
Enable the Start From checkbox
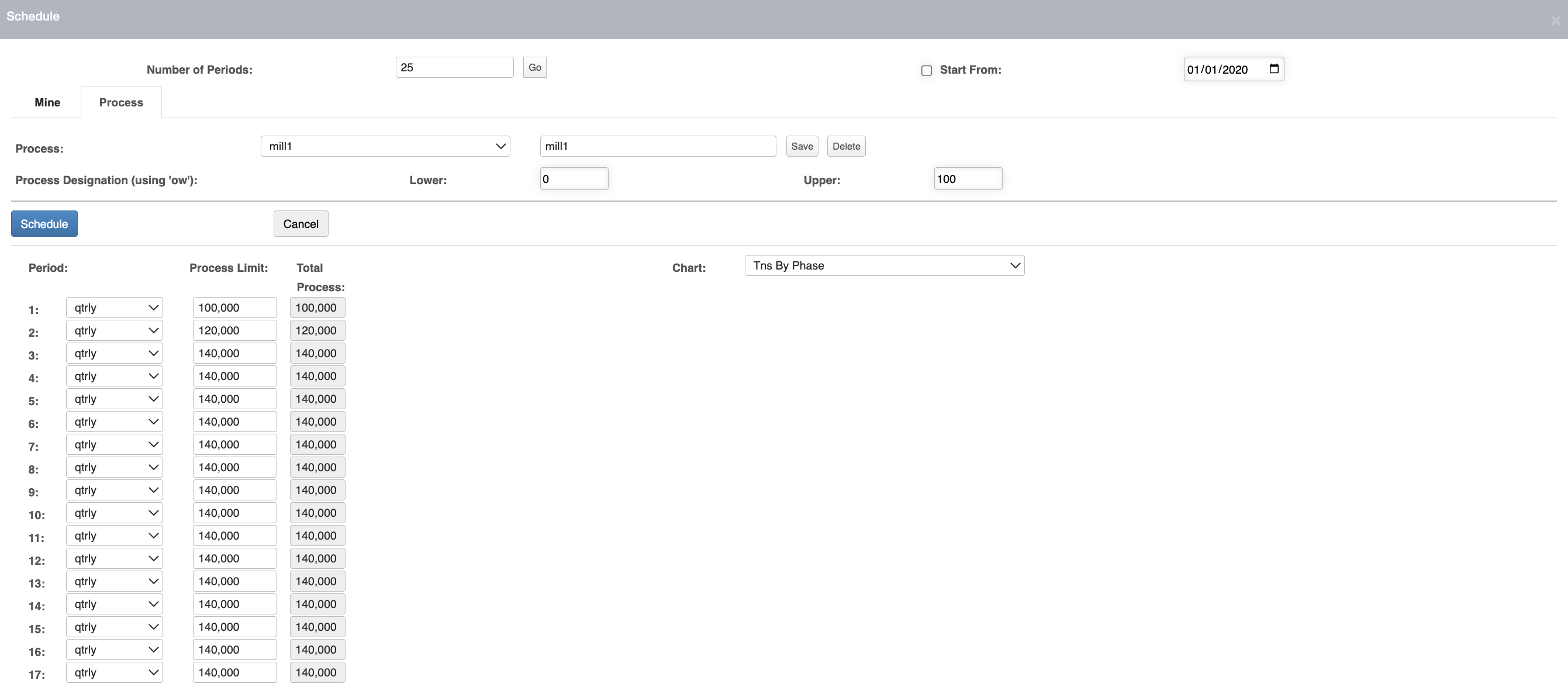pos(926,71)
